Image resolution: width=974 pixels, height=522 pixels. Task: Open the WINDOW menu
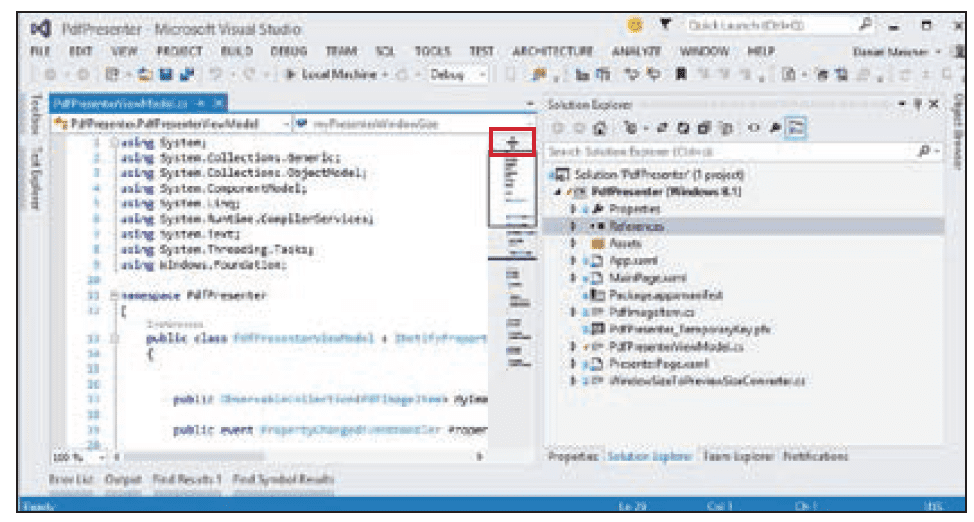(704, 52)
